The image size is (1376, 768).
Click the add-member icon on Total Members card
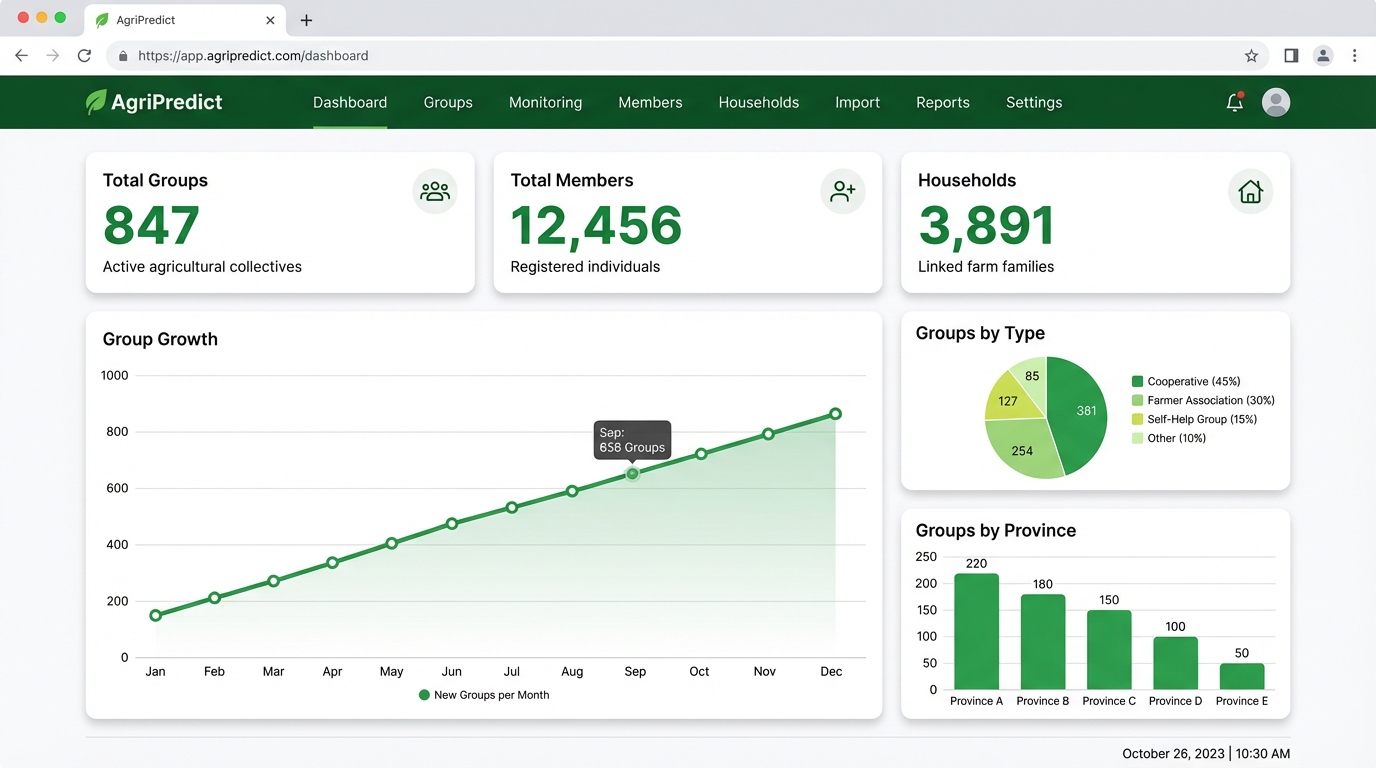click(x=843, y=191)
